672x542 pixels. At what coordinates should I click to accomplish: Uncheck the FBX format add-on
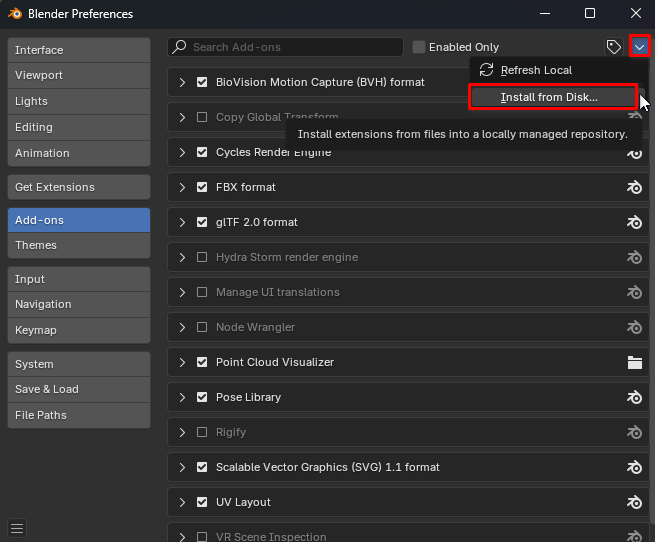(202, 187)
